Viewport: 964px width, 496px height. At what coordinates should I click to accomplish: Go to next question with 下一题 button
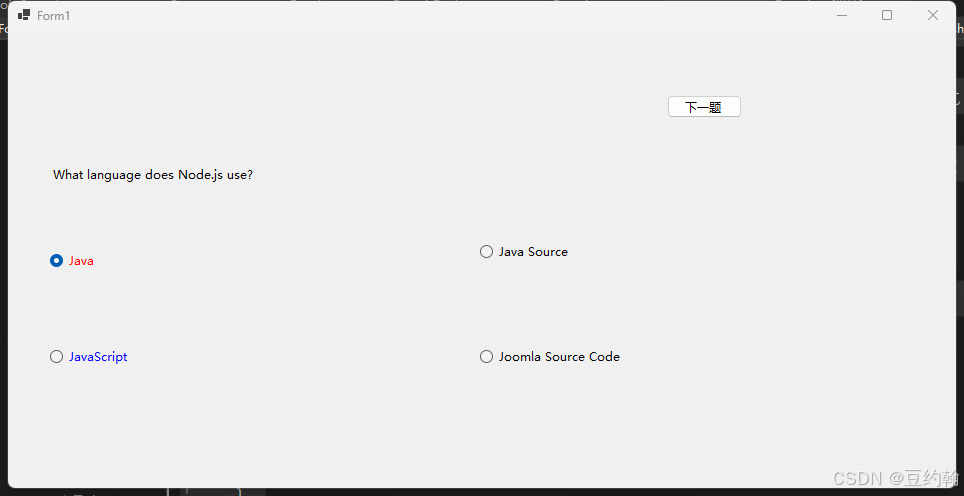pyautogui.click(x=704, y=107)
